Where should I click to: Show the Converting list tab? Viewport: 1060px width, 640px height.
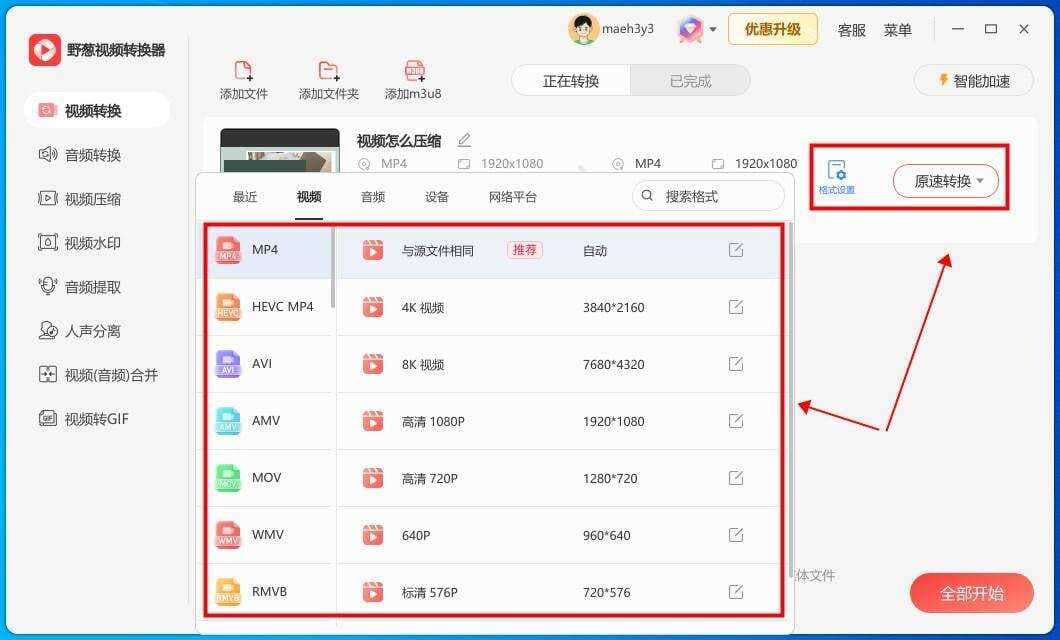tap(571, 81)
